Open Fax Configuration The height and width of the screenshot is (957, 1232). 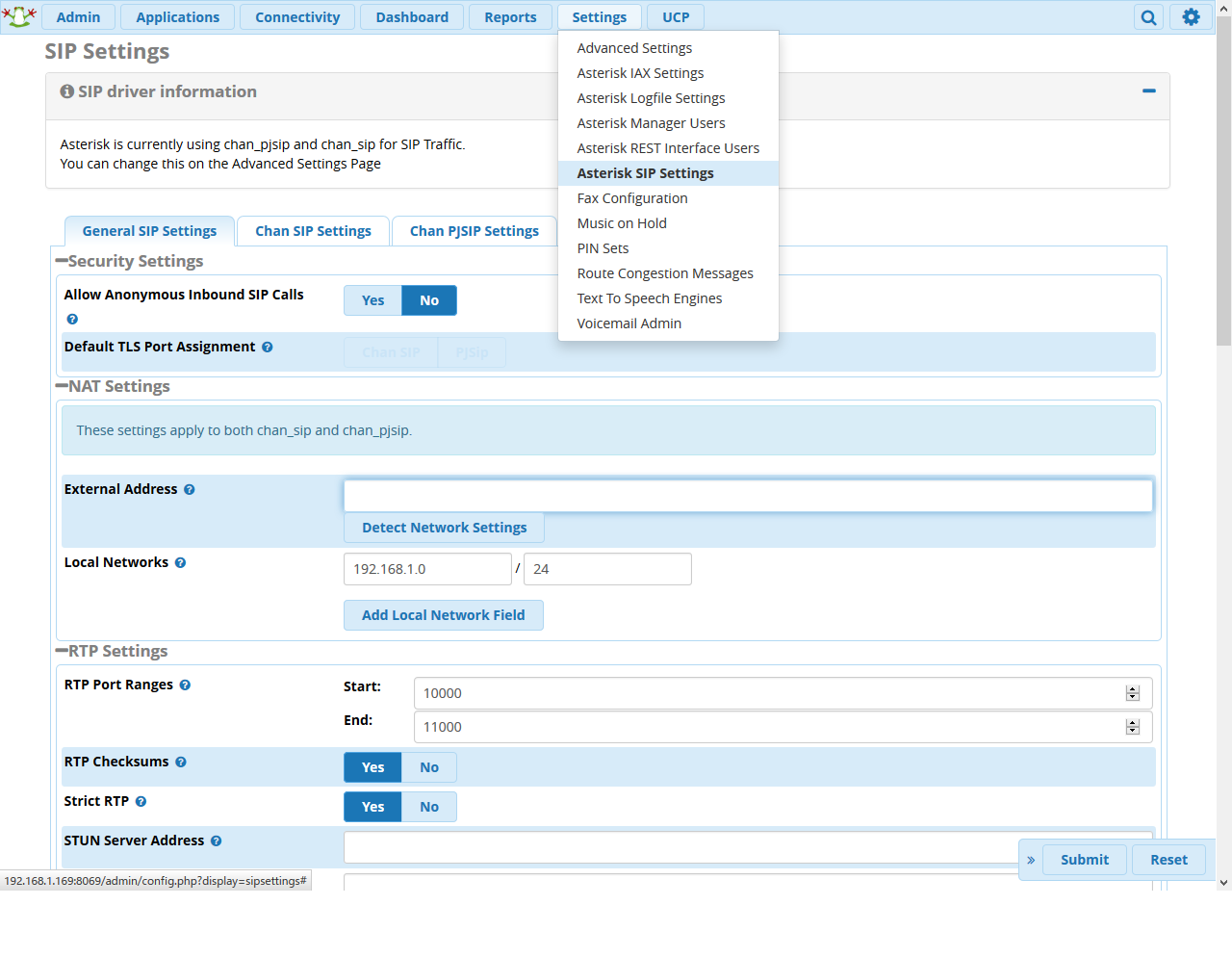[668, 198]
